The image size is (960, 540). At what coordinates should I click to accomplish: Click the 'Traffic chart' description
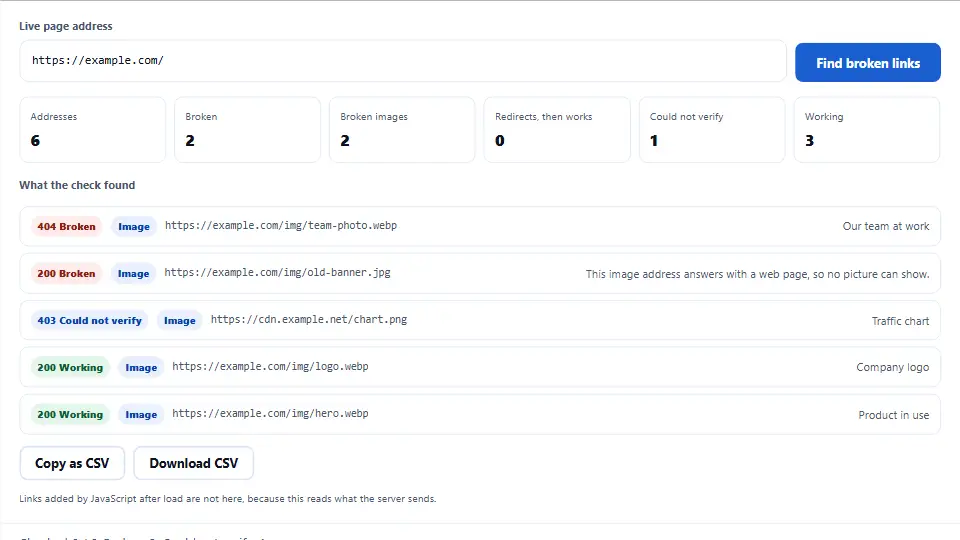(901, 321)
